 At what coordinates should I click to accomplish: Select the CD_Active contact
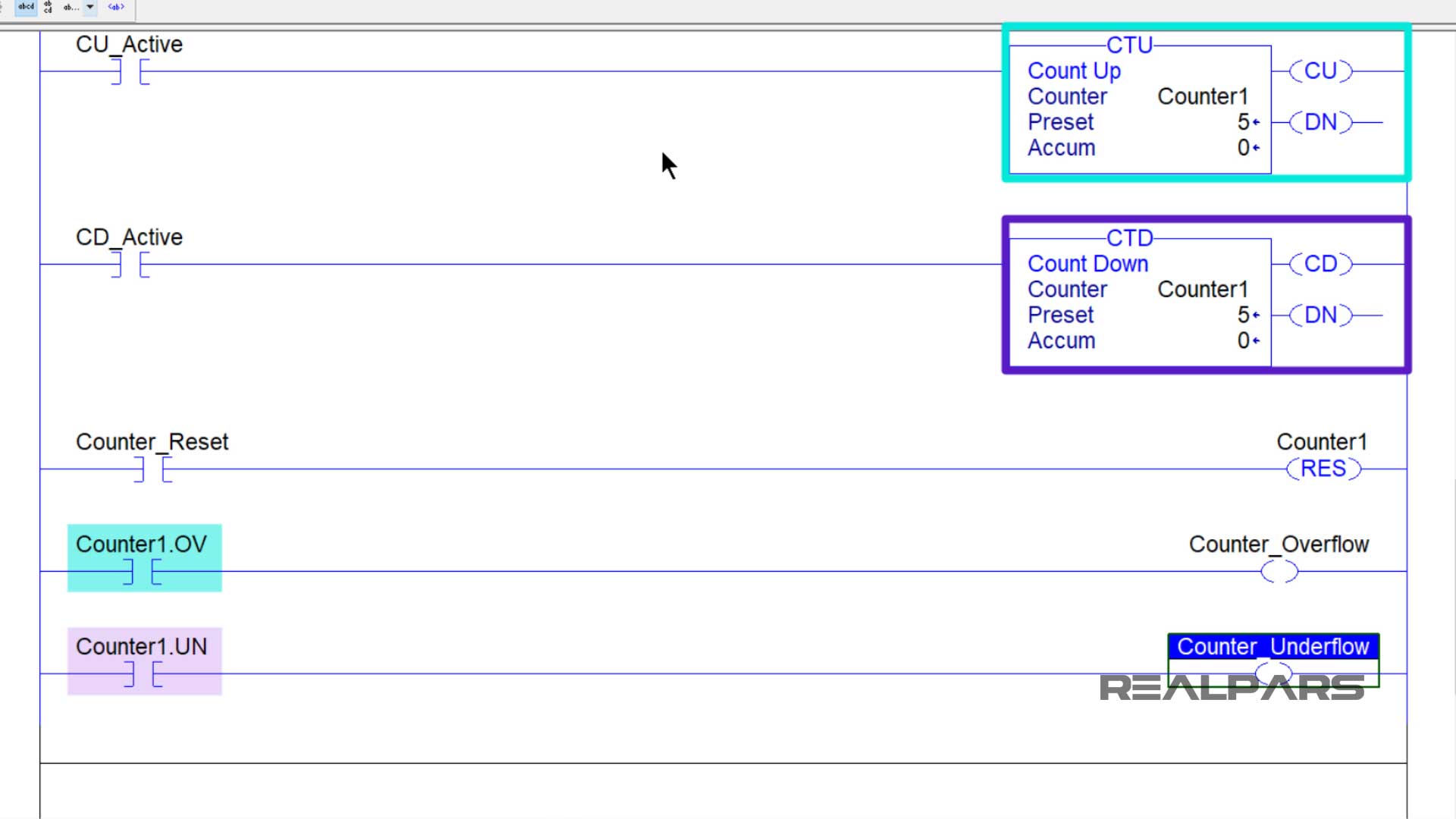130,265
